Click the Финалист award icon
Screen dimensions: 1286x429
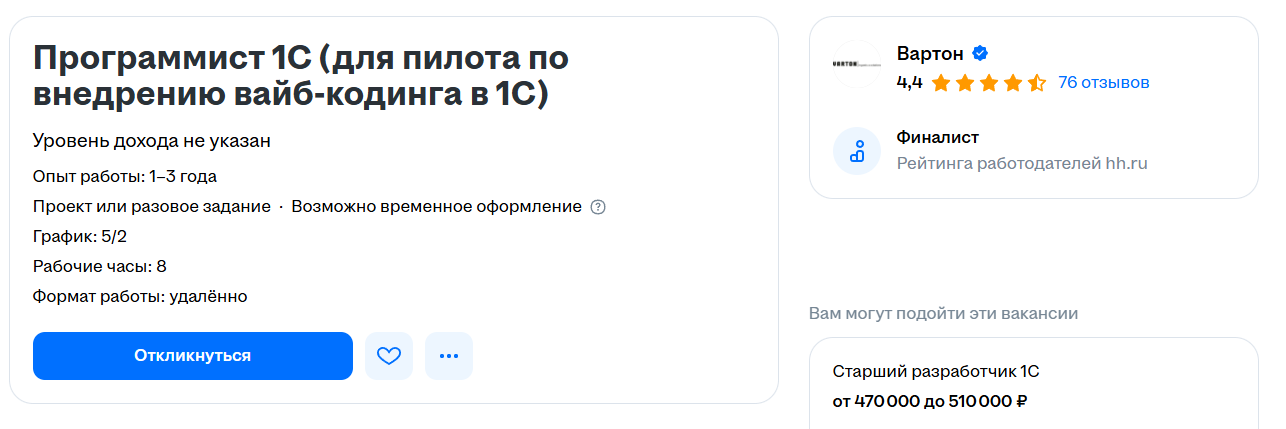click(857, 151)
